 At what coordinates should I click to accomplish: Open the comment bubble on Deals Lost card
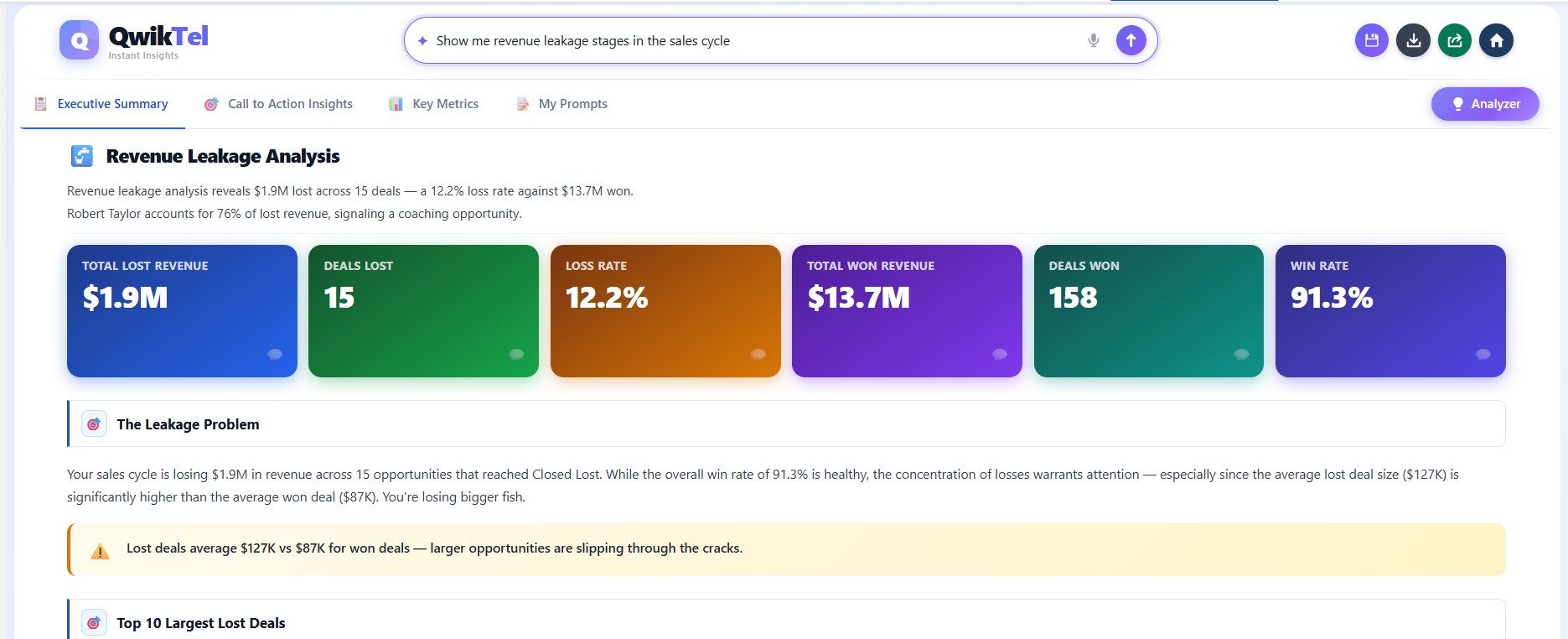[516, 354]
